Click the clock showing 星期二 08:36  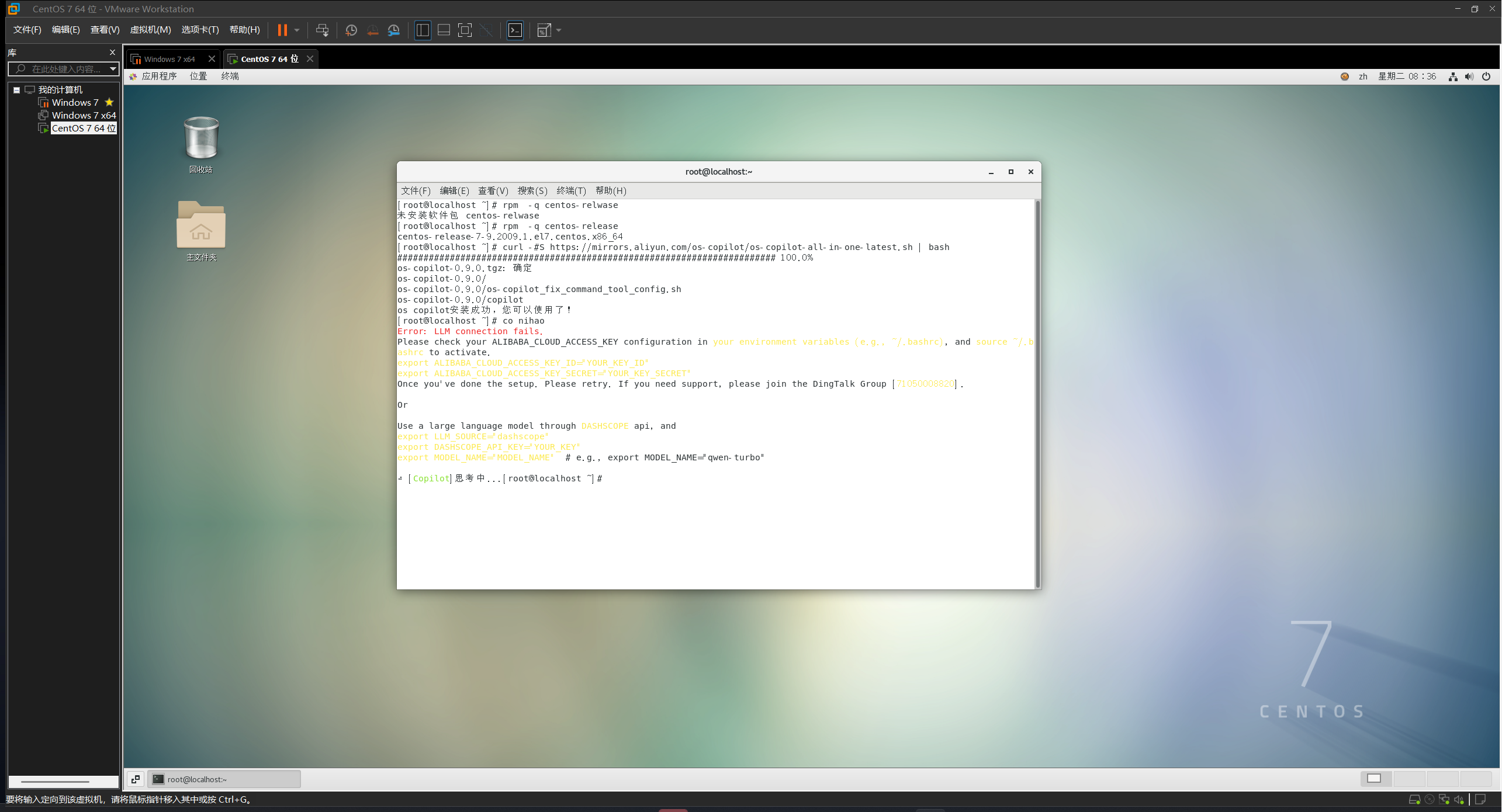pos(1407,77)
